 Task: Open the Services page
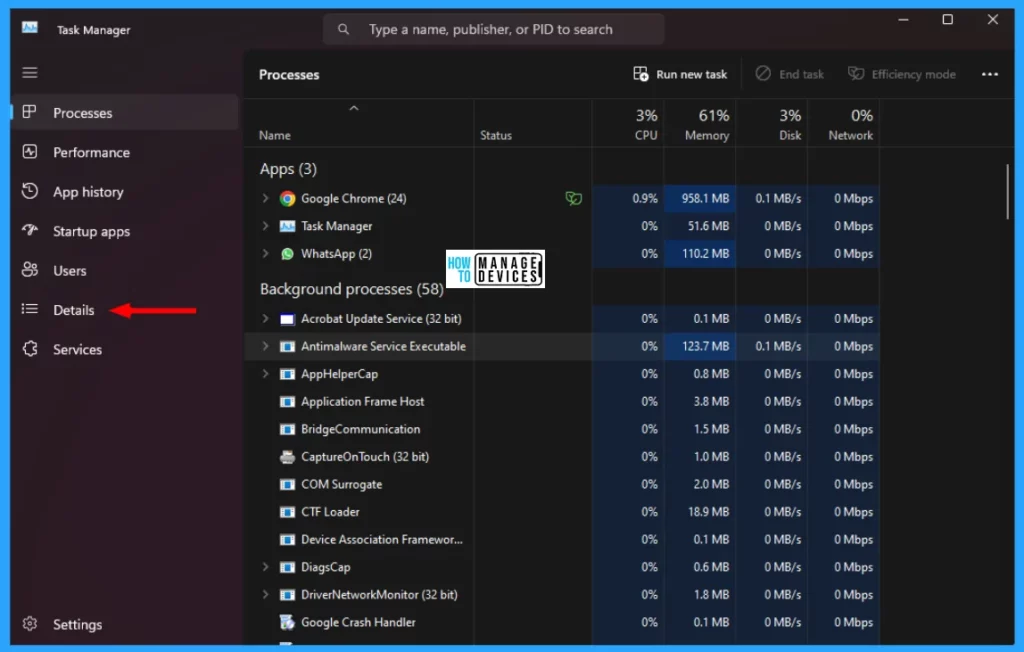tap(125, 350)
